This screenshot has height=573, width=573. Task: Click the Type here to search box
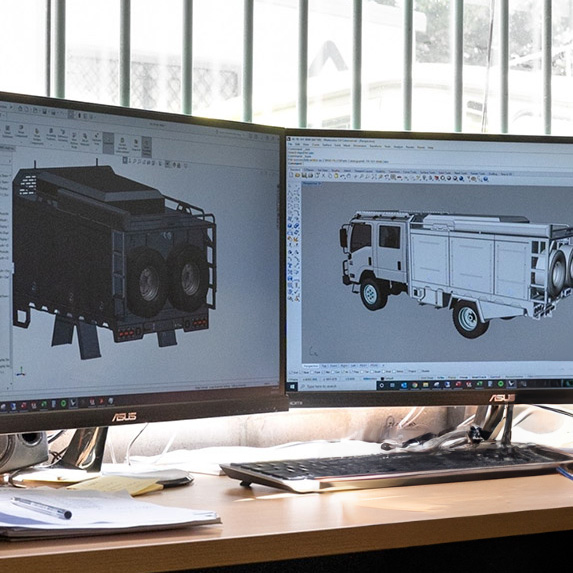point(338,386)
